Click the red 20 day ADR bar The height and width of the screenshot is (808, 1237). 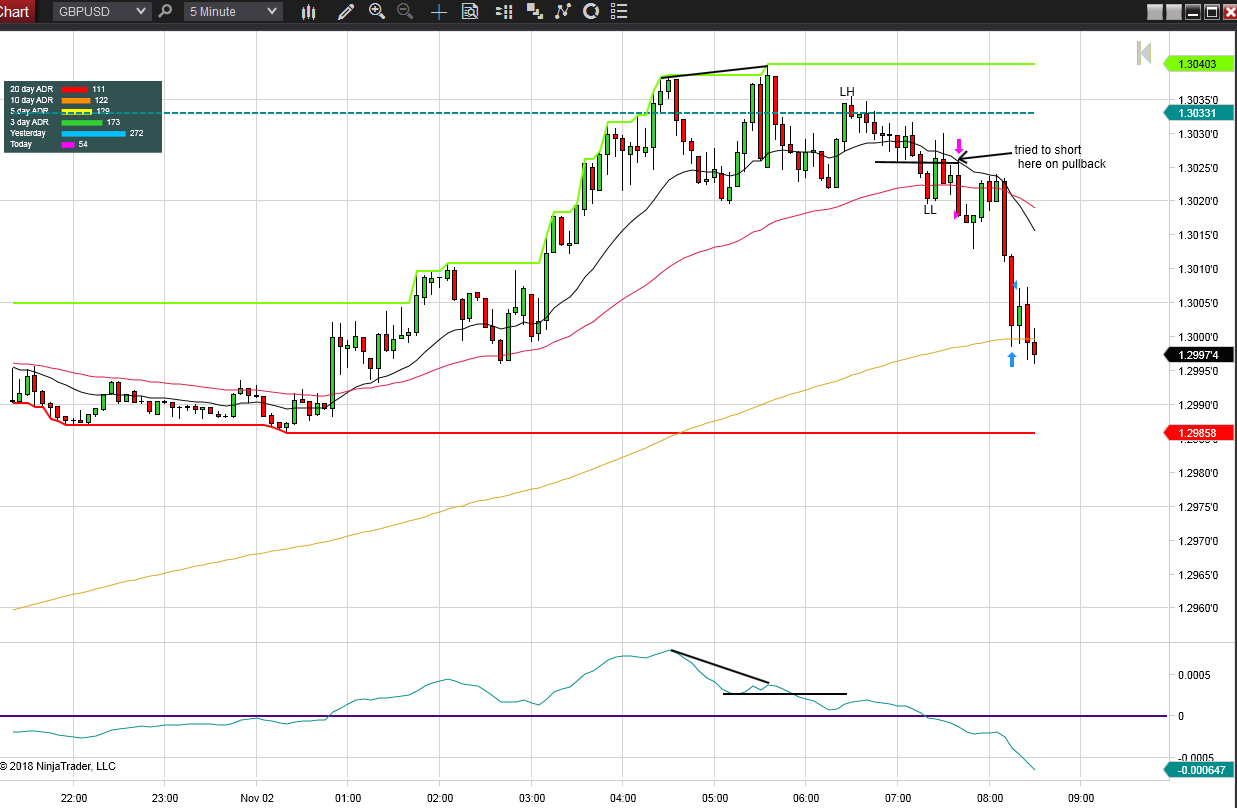coord(75,89)
